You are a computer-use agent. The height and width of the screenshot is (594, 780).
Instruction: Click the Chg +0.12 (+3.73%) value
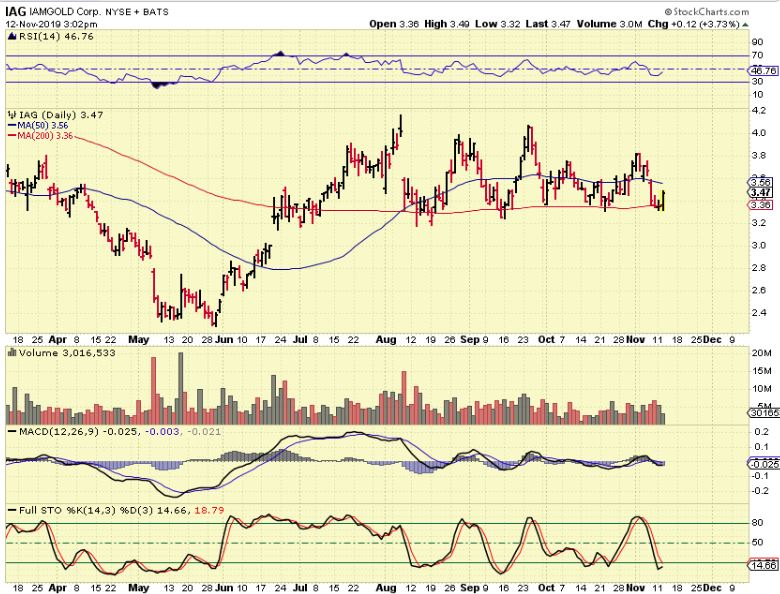click(x=693, y=24)
